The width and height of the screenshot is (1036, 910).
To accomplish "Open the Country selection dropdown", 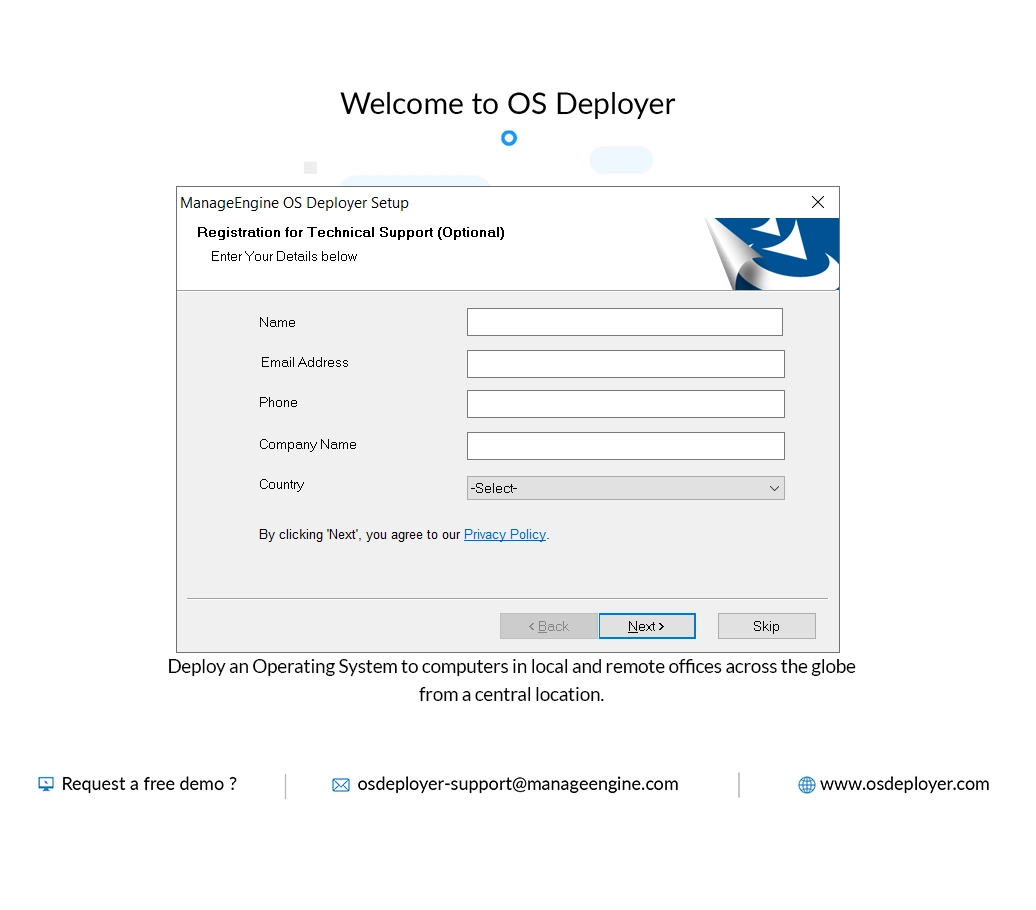I will point(625,488).
